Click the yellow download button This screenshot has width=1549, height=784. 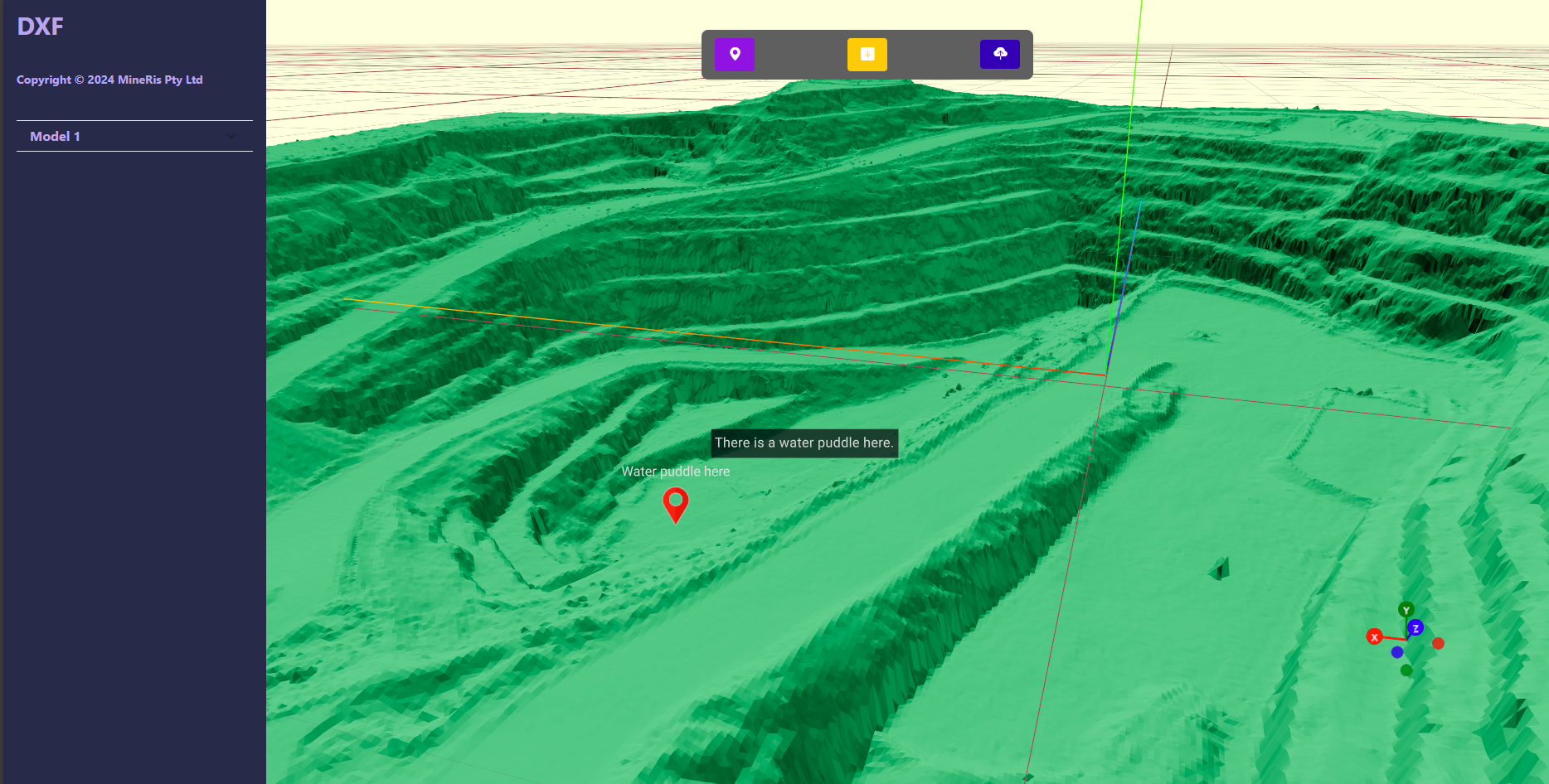[867, 55]
